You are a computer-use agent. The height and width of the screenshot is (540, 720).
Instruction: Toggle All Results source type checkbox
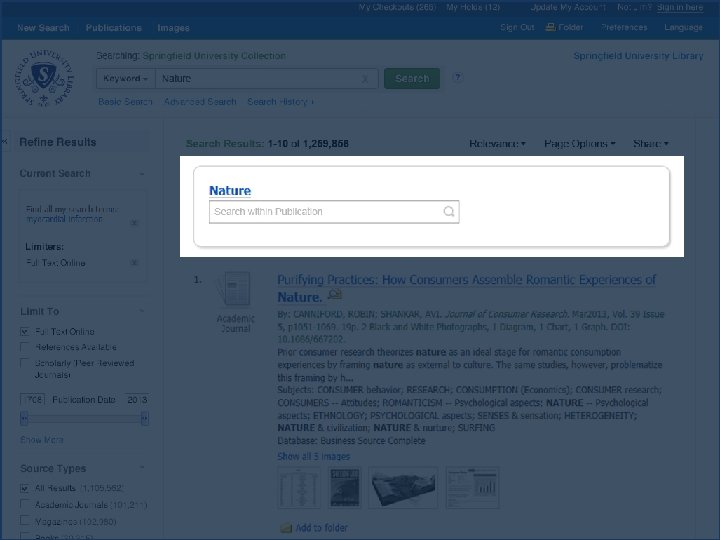[25, 488]
